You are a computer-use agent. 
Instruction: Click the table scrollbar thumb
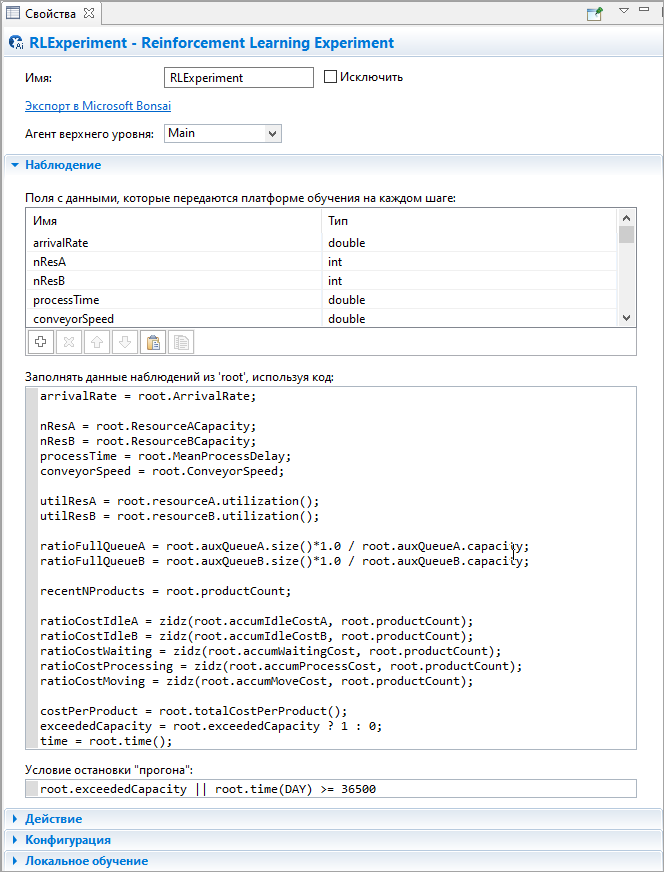click(627, 235)
